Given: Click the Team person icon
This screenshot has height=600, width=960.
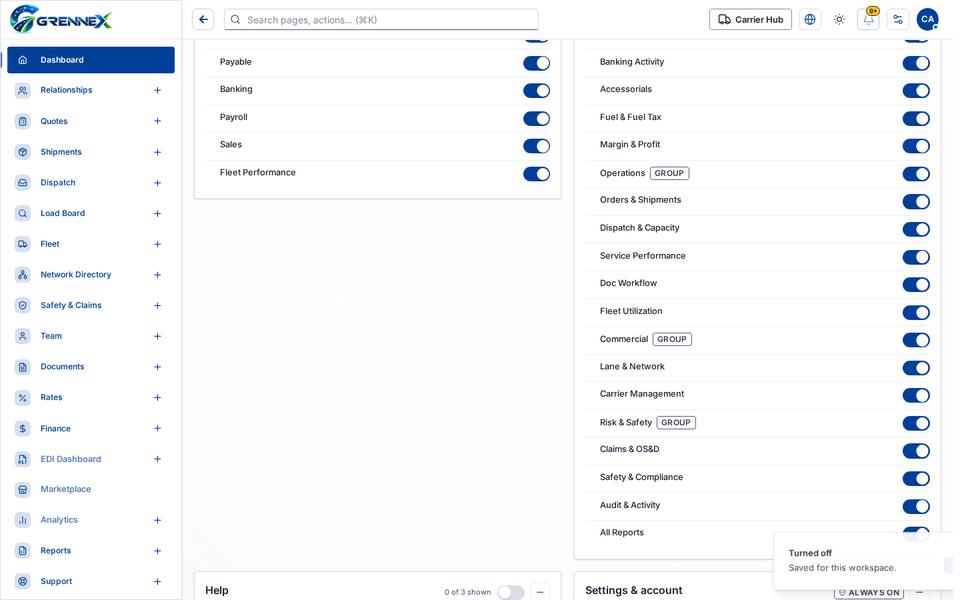Looking at the screenshot, I should 23,336.
